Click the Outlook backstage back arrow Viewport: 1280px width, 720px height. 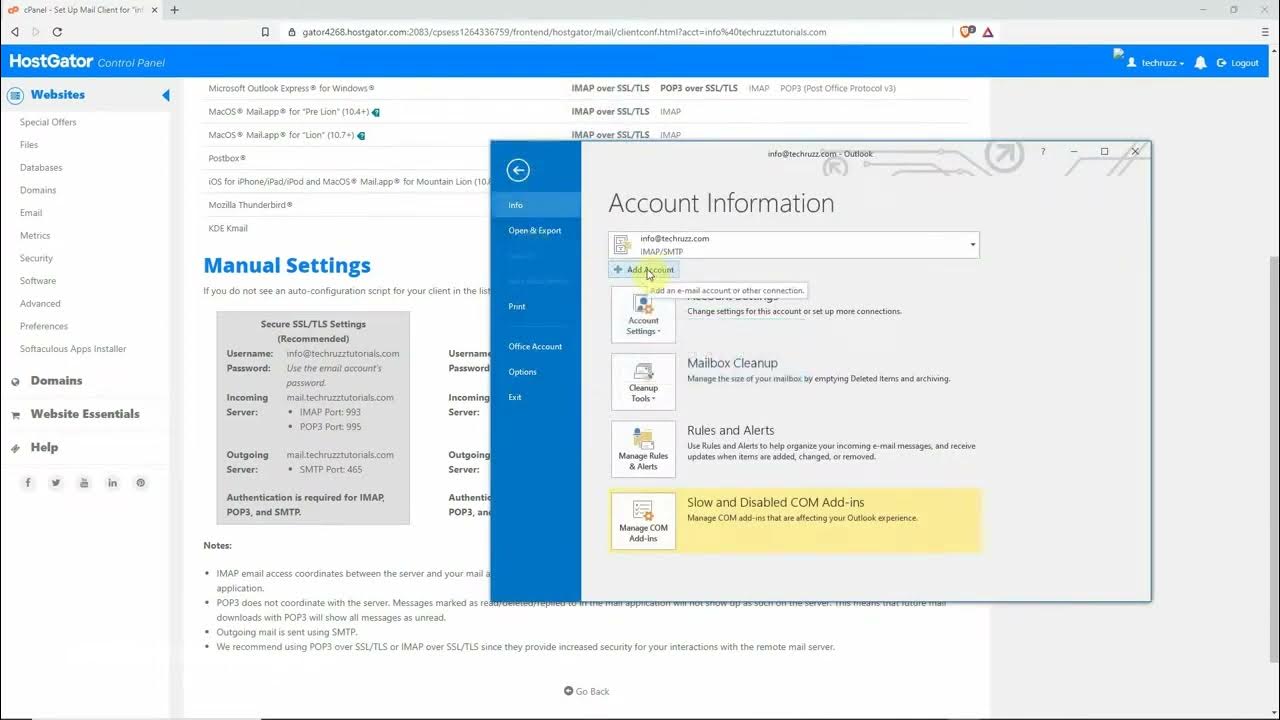[518, 170]
